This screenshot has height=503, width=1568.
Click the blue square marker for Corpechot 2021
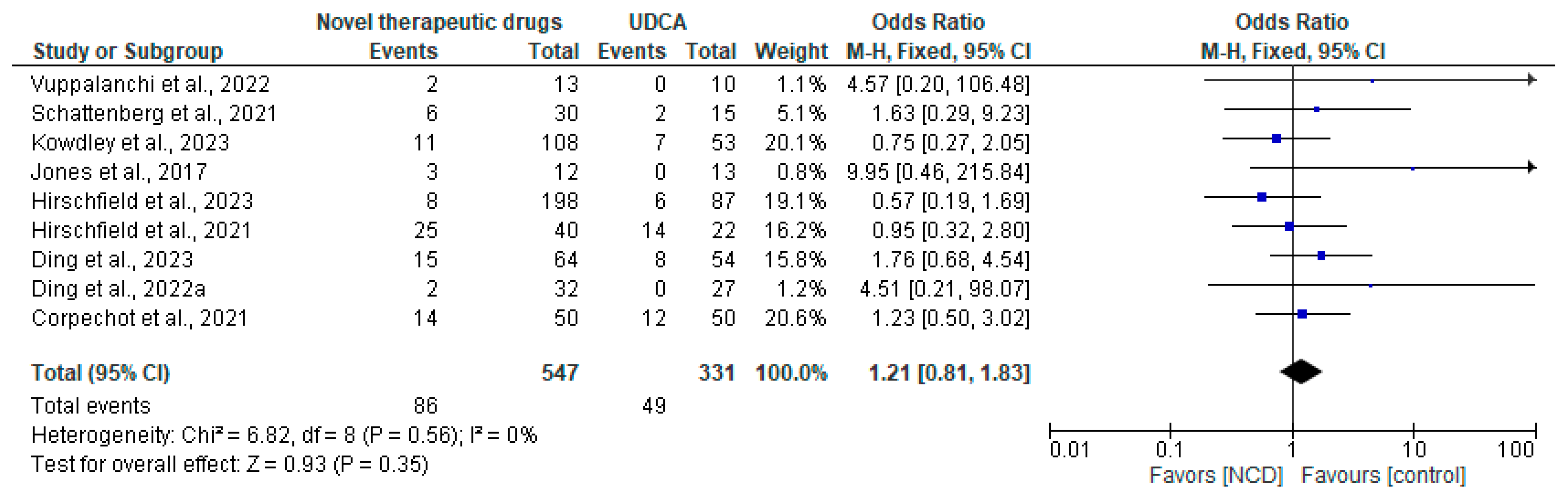point(1302,314)
